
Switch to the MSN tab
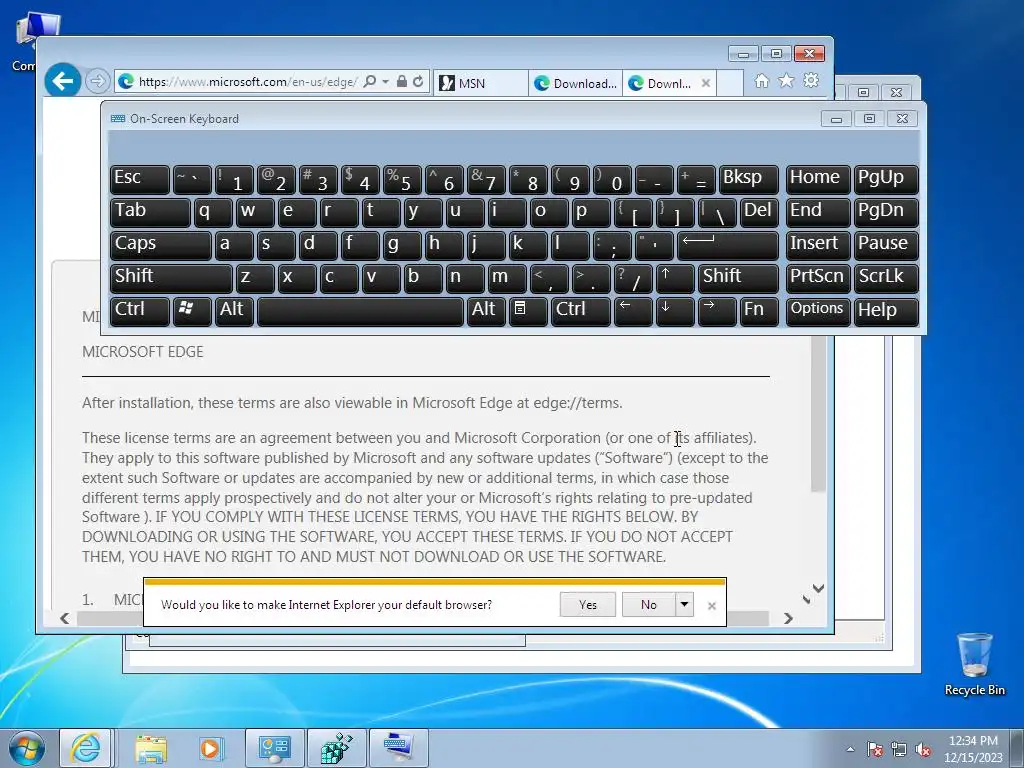(x=480, y=83)
